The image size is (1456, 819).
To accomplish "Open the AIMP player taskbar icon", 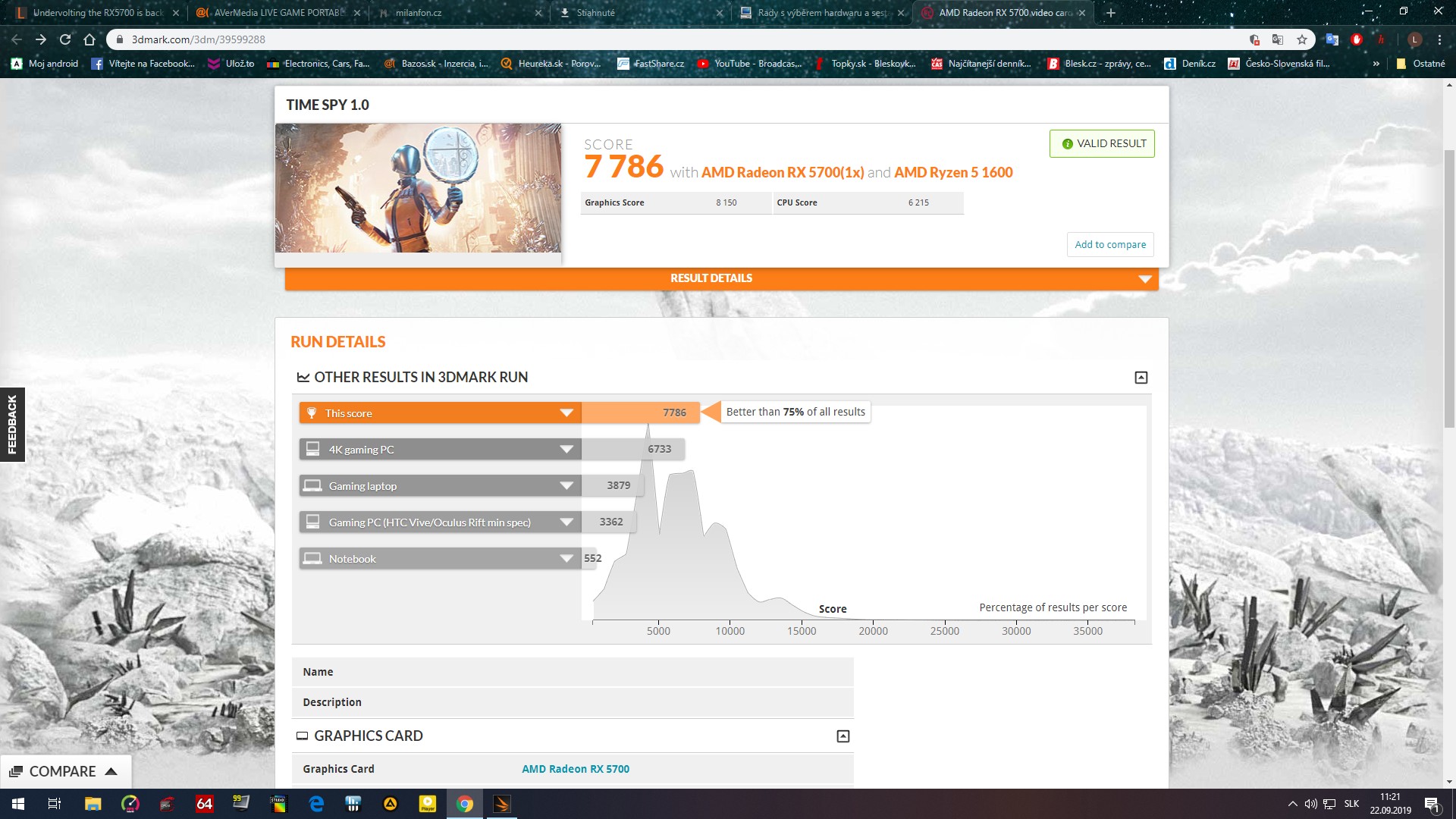I will pyautogui.click(x=391, y=804).
